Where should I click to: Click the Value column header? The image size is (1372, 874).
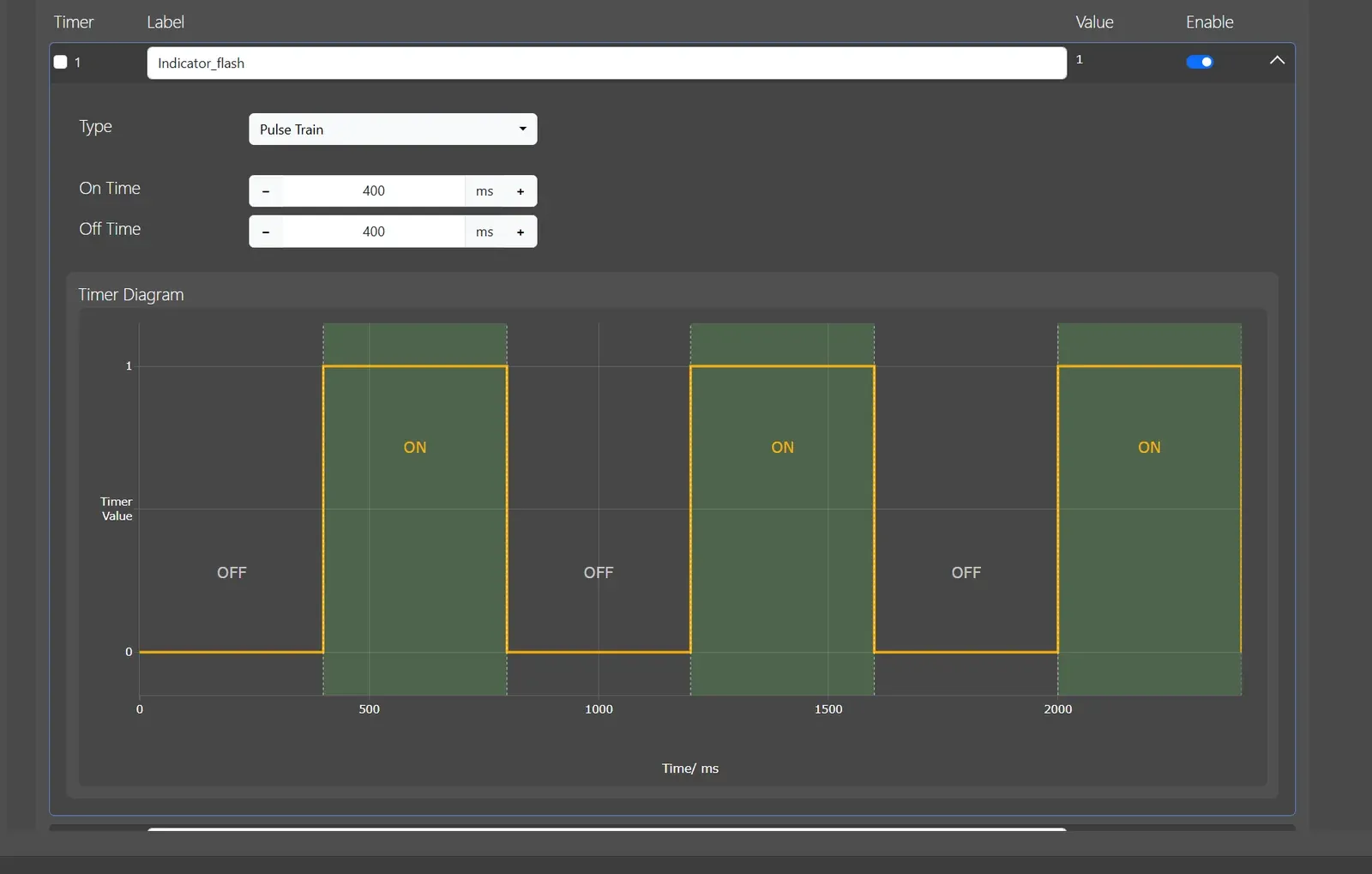click(x=1095, y=22)
